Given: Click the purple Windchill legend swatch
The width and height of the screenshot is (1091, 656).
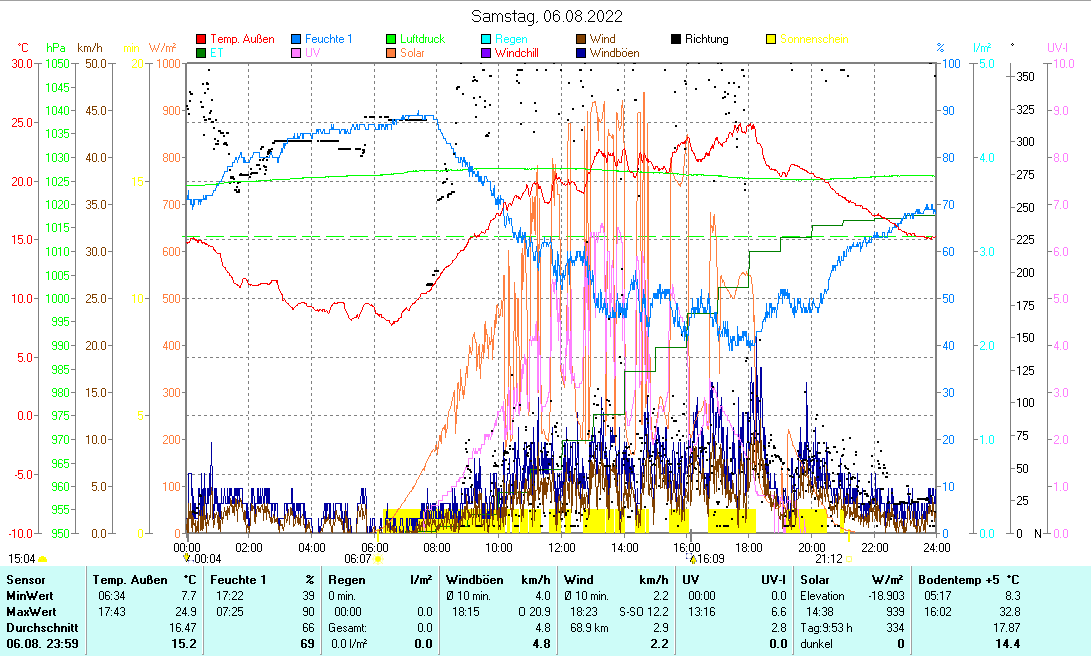Looking at the screenshot, I should (486, 53).
